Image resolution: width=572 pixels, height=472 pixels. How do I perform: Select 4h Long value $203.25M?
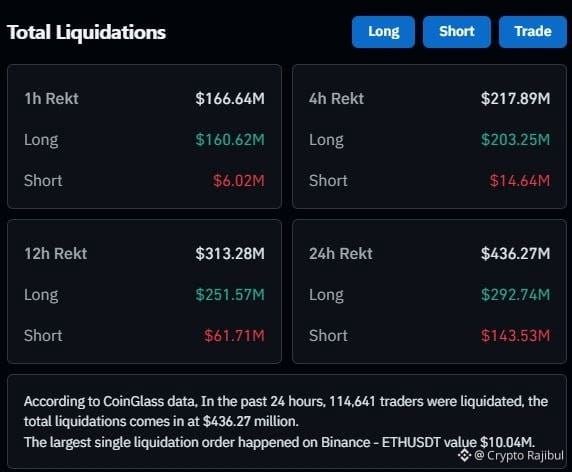tap(515, 140)
